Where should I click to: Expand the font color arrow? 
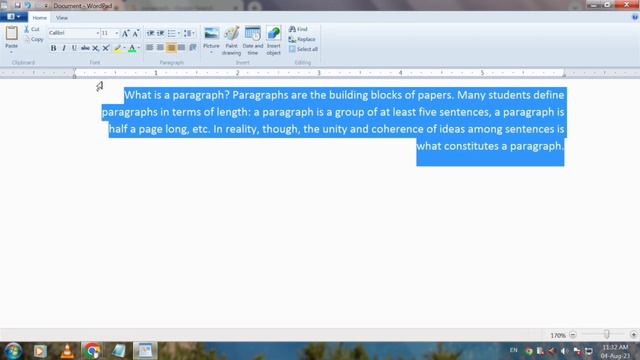(139, 48)
